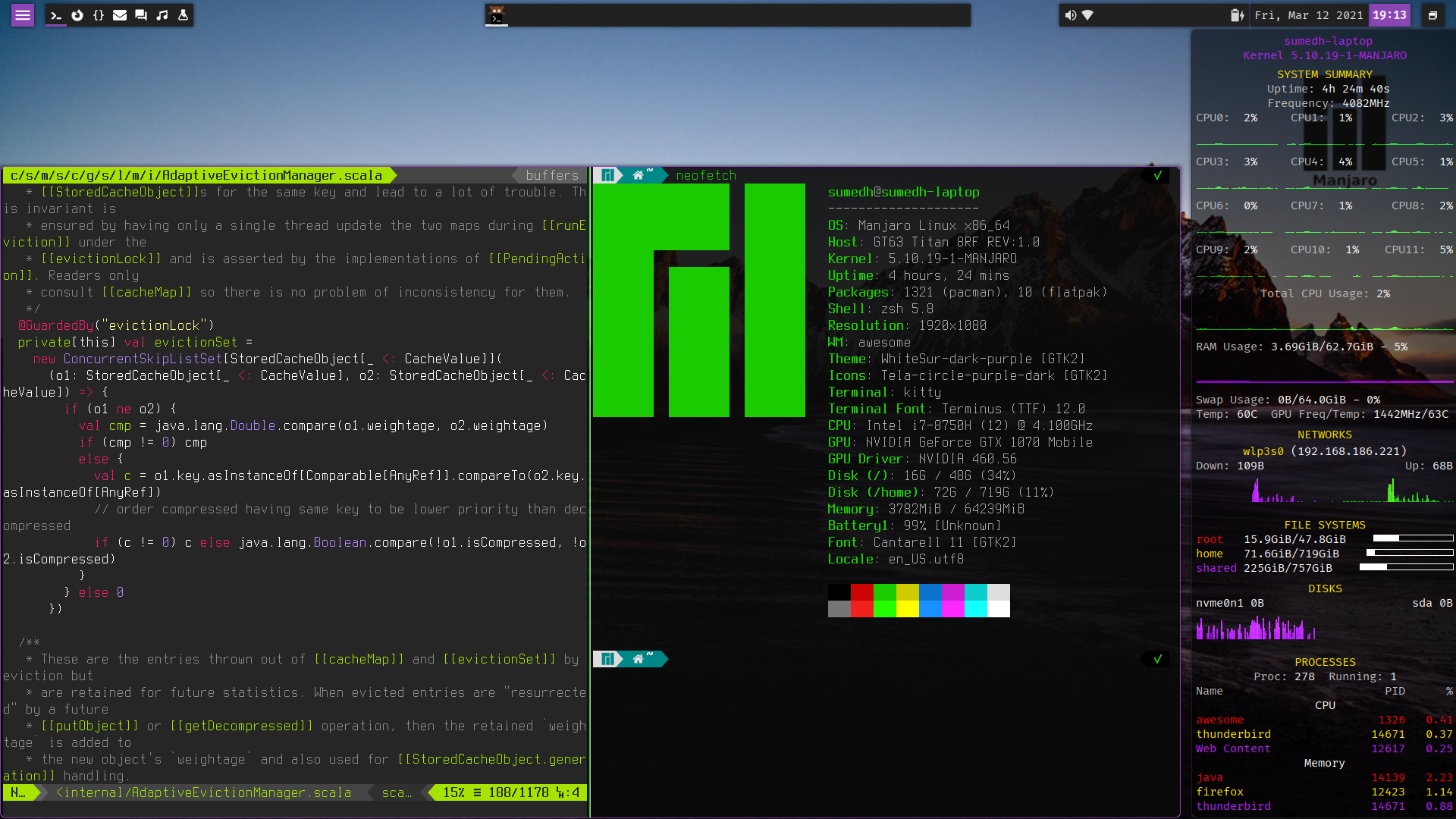Click the java process row in Memory list
The height and width of the screenshot is (819, 1456).
1325,777
